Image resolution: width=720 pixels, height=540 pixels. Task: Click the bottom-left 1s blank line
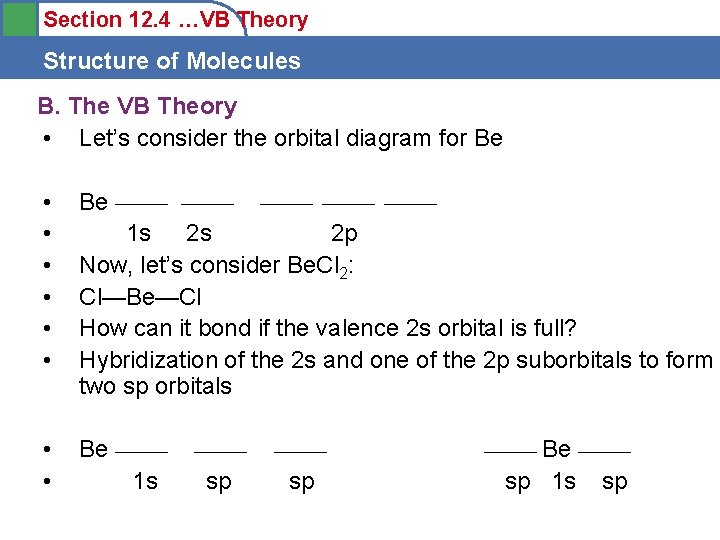coord(141,452)
